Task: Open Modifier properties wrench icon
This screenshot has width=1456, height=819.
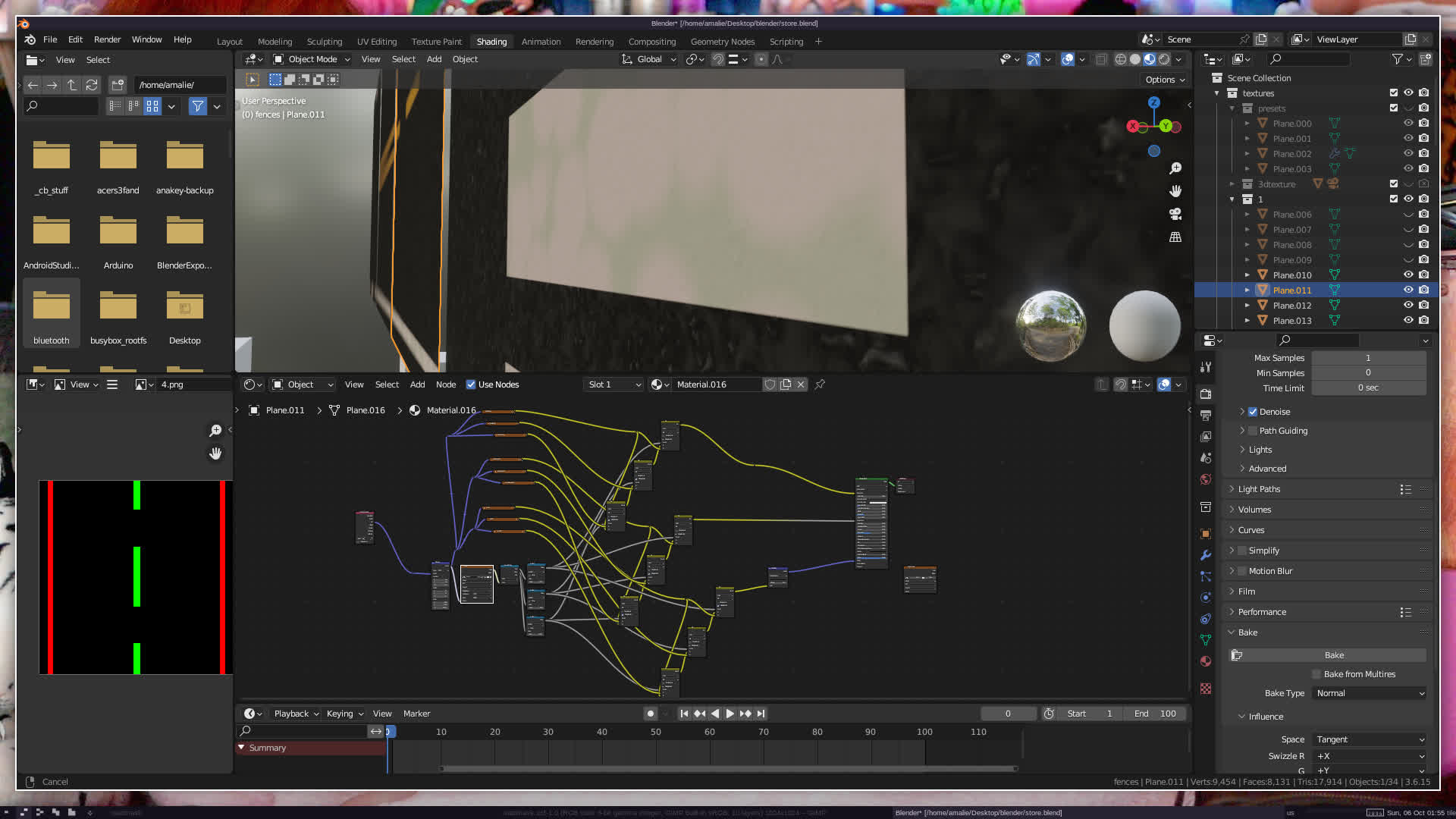Action: coord(1206,555)
